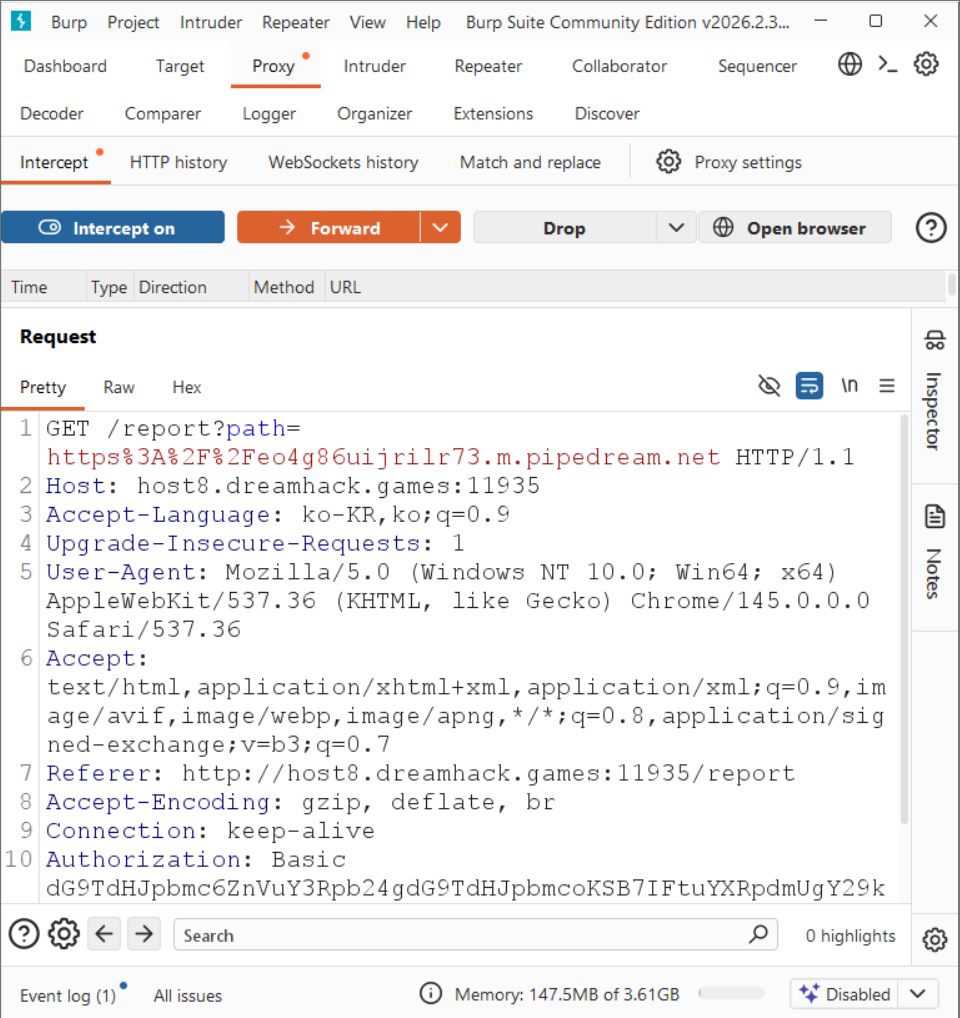
Task: Expand the Forward options dropdown
Action: (441, 227)
